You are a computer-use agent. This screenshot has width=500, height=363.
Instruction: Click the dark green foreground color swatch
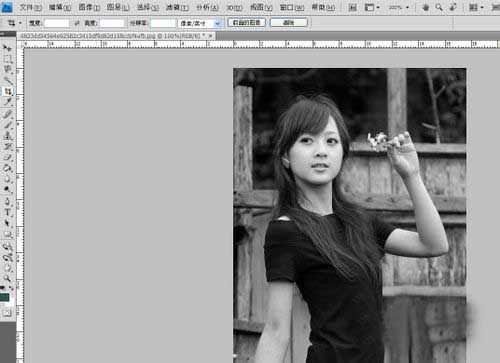click(5, 297)
